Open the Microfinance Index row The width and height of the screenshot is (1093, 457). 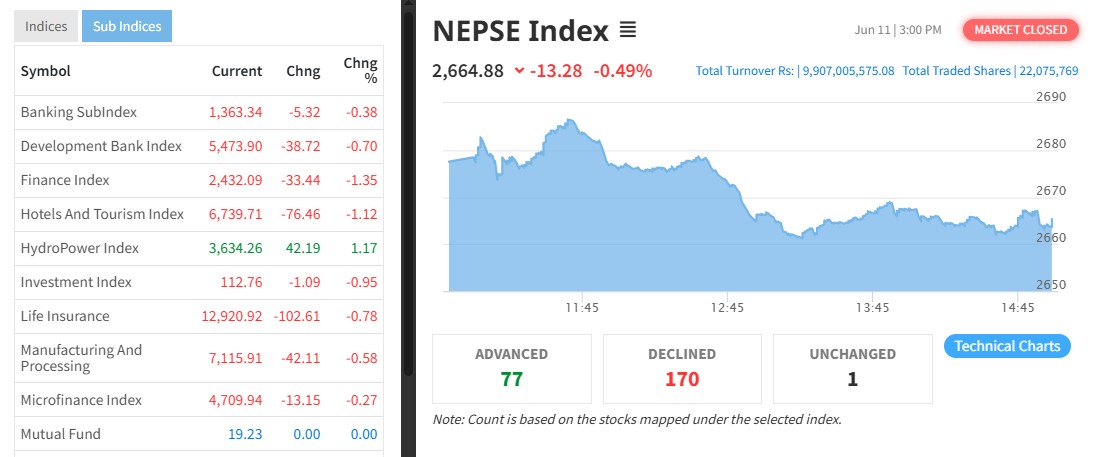point(81,400)
